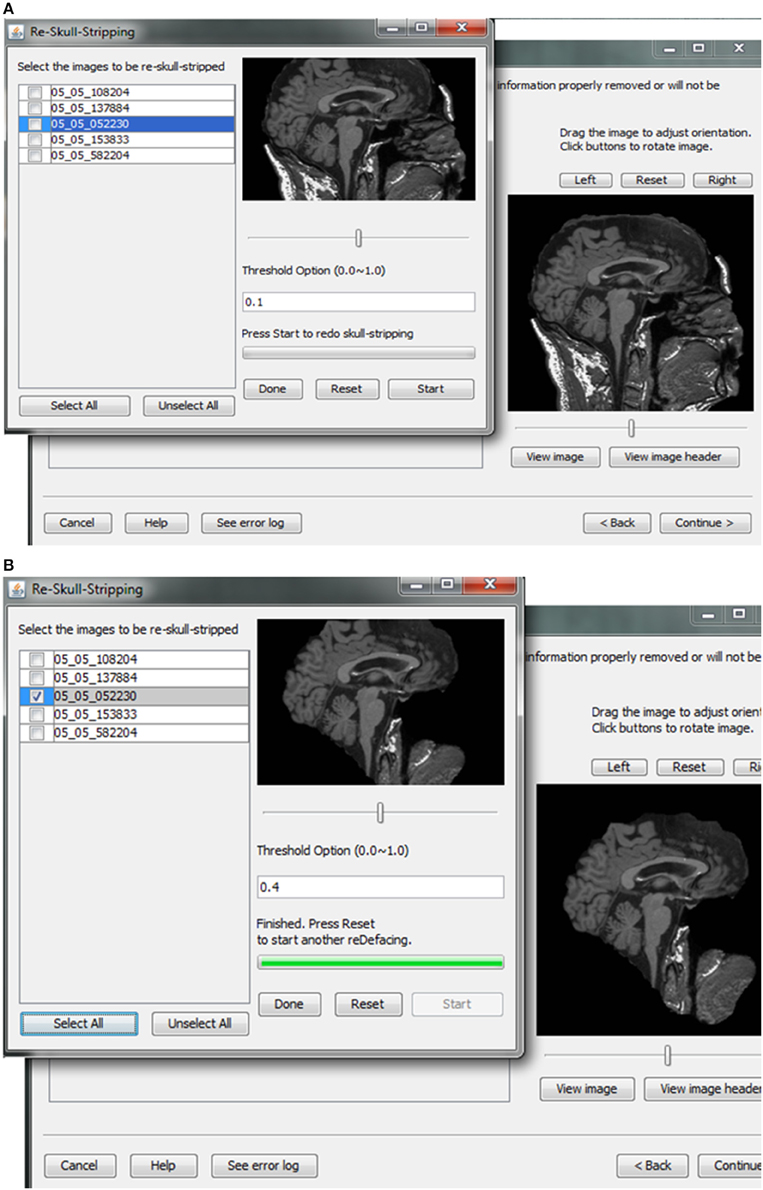This screenshot has width=763, height=1190.
Task: Click Reset beside Done in panel B dialog
Action: (367, 1004)
